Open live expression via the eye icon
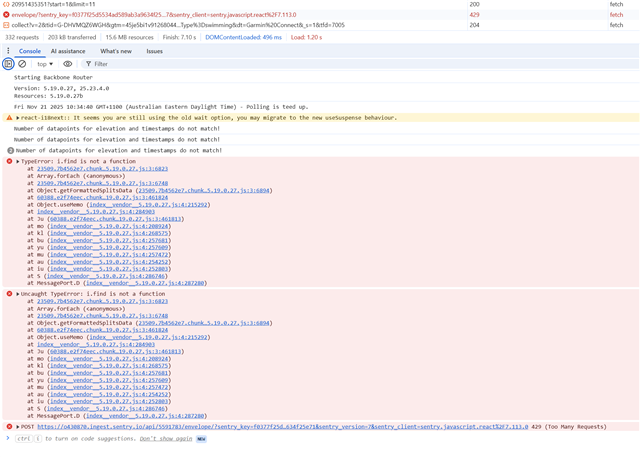640x457 pixels. (68, 64)
